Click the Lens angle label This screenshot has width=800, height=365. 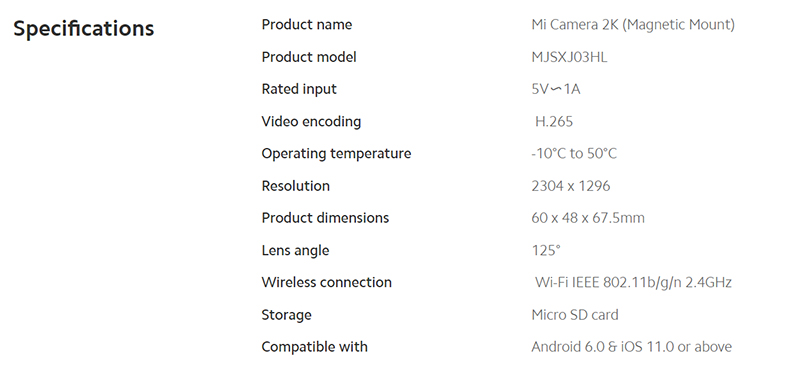[295, 251]
